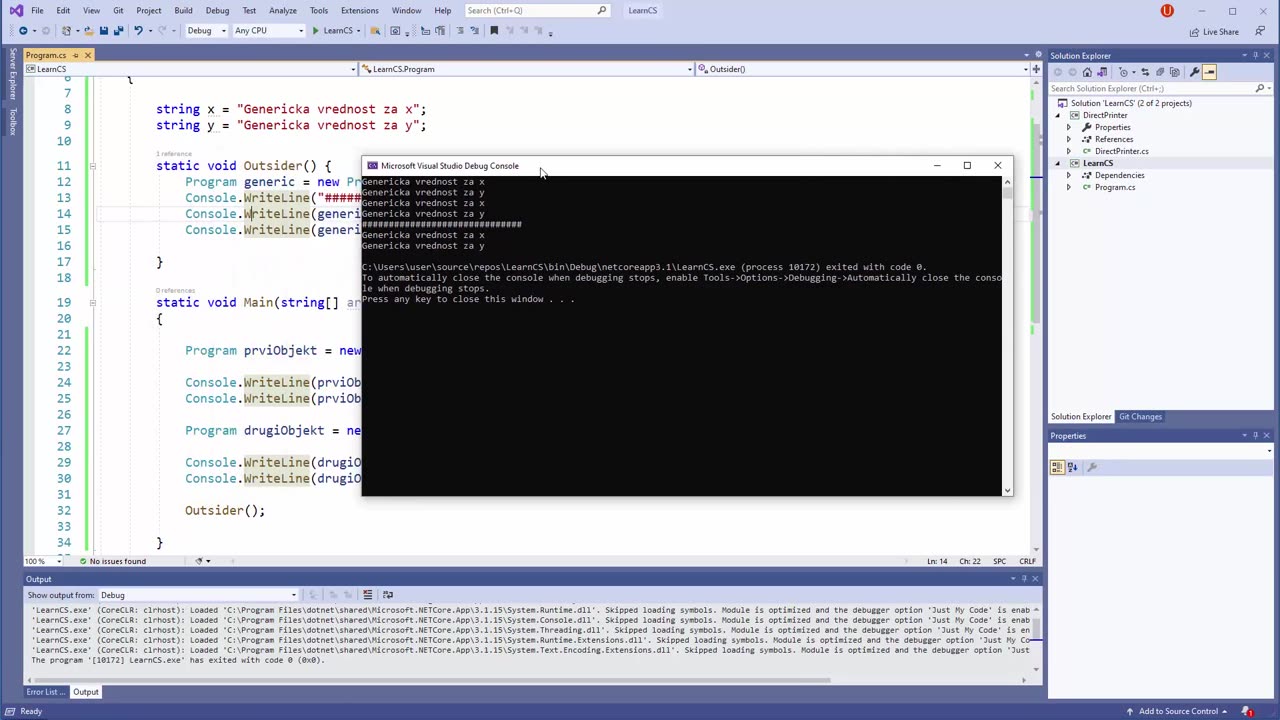Toggle Word Wrap in Output panel toolbar

[388, 595]
